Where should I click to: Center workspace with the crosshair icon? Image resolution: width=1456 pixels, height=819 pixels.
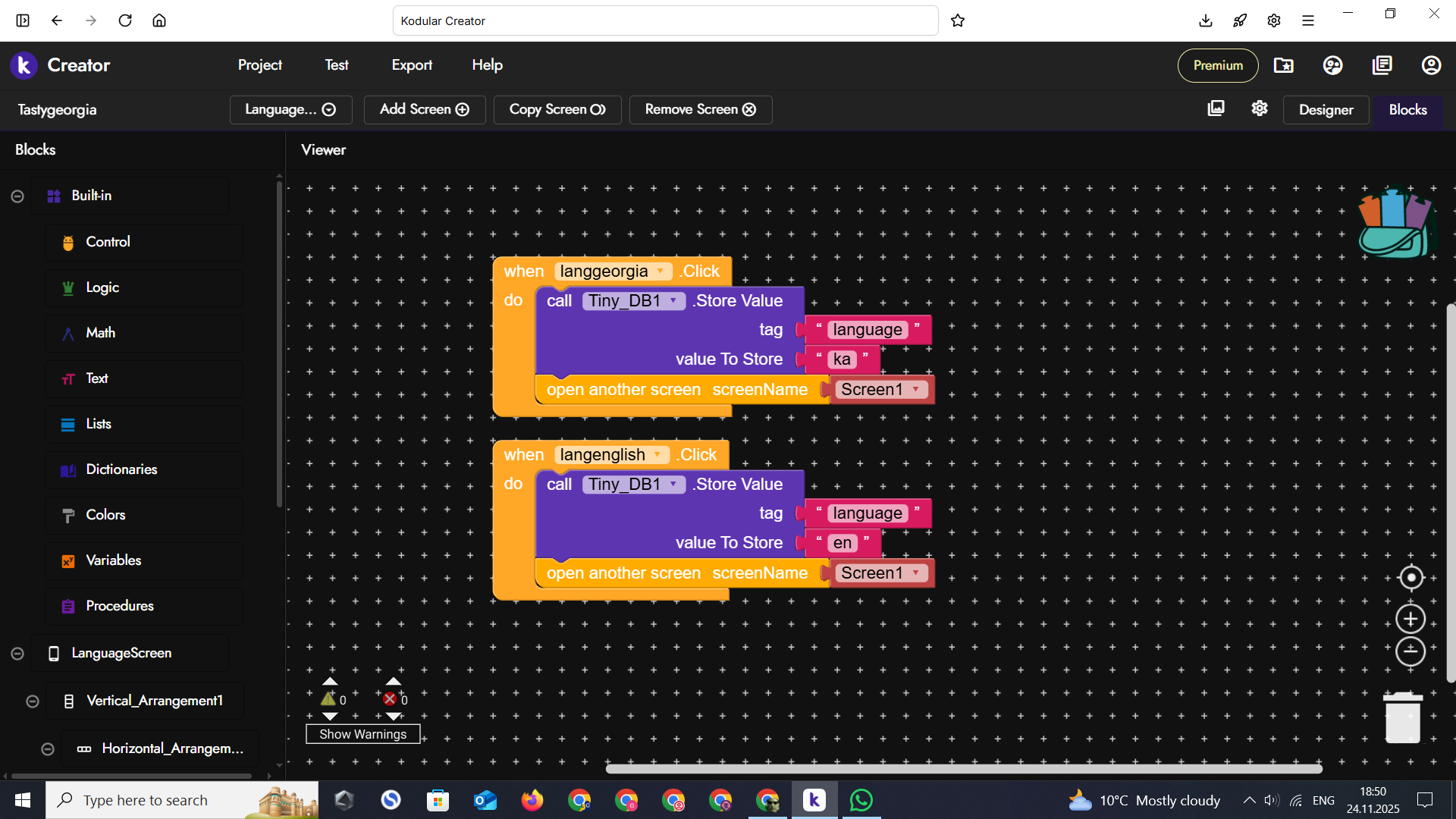(x=1410, y=578)
